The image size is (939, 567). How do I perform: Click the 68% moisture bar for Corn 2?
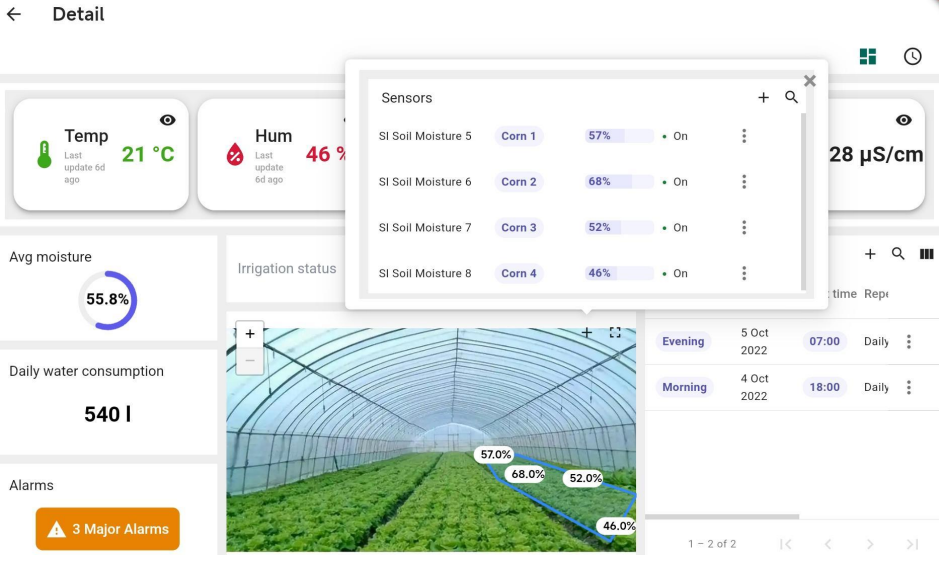tap(619, 182)
